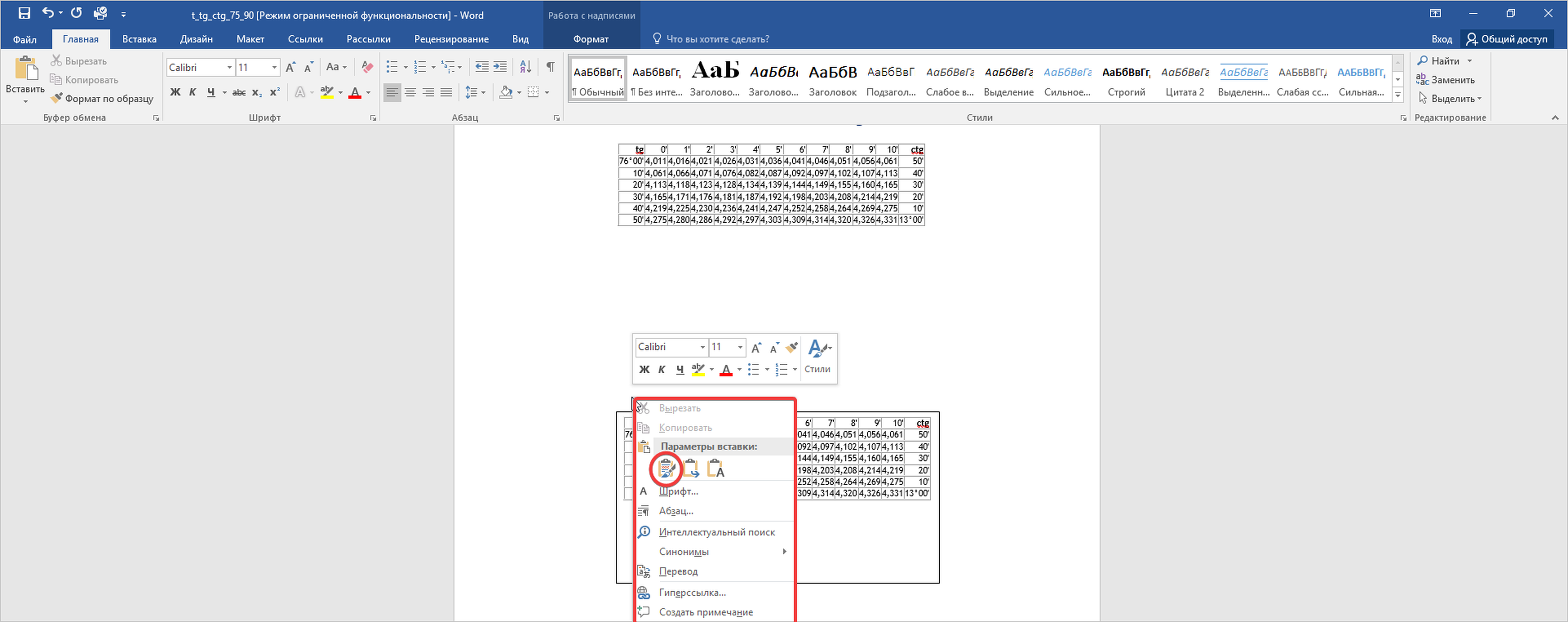Click the Keep Source Formatting paste icon
1568x622 pixels.
[x=666, y=468]
